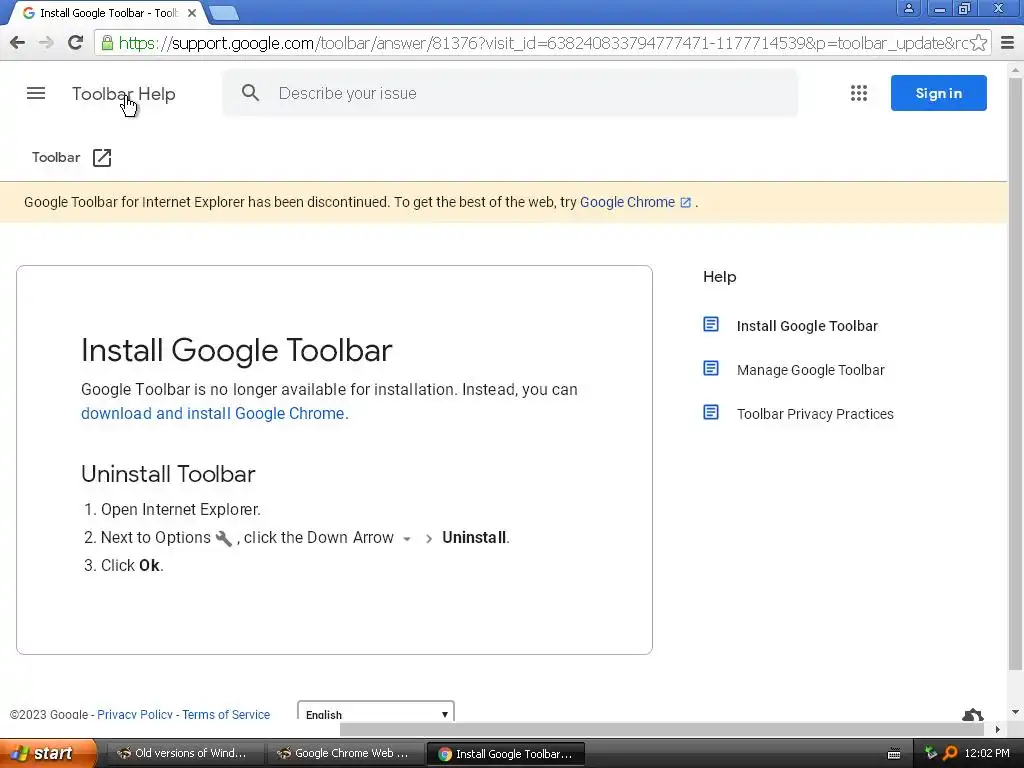
Task: Open the Google apps grid
Action: click(859, 93)
